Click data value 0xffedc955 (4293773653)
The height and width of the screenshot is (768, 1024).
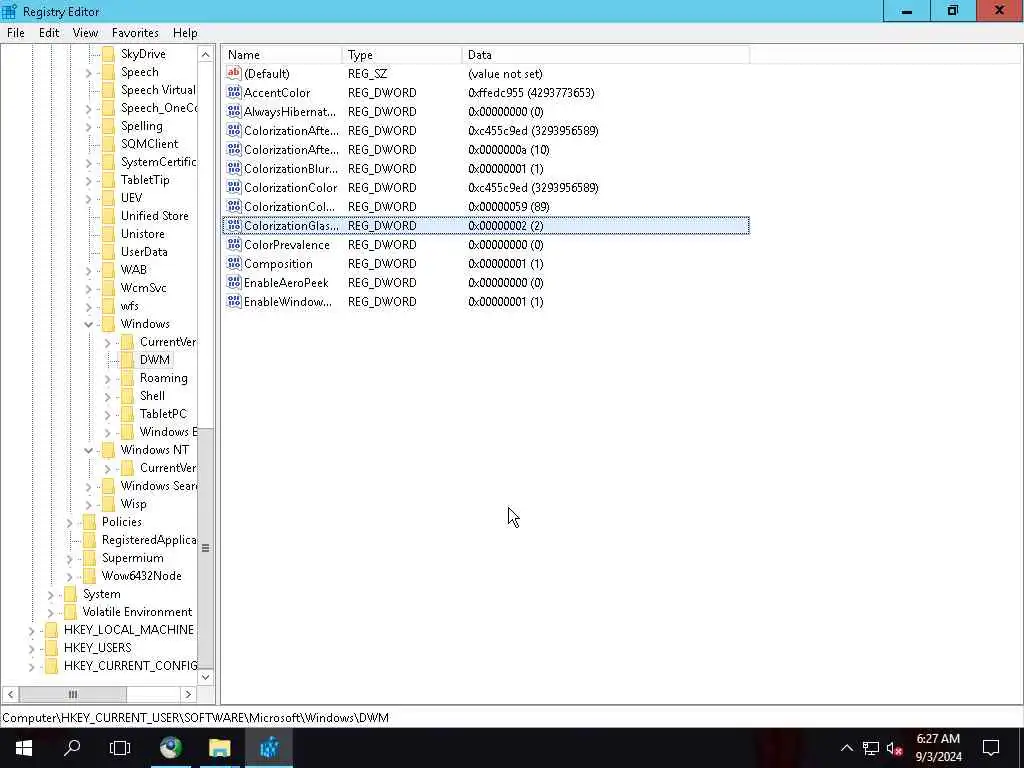tap(531, 93)
